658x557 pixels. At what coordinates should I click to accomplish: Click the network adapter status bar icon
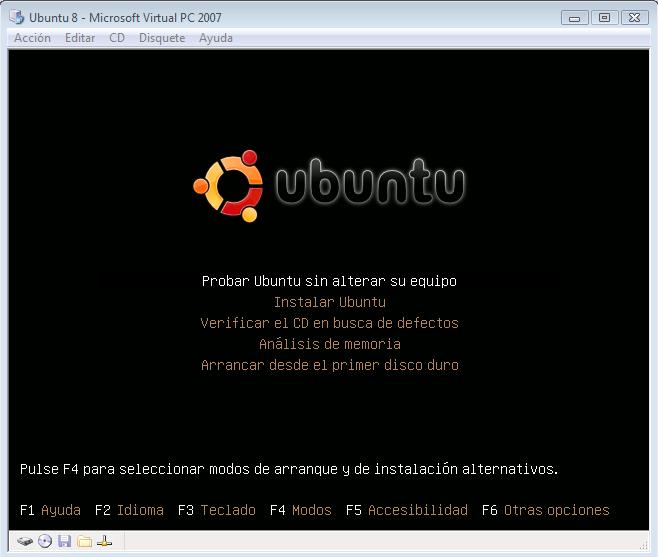coord(105,541)
